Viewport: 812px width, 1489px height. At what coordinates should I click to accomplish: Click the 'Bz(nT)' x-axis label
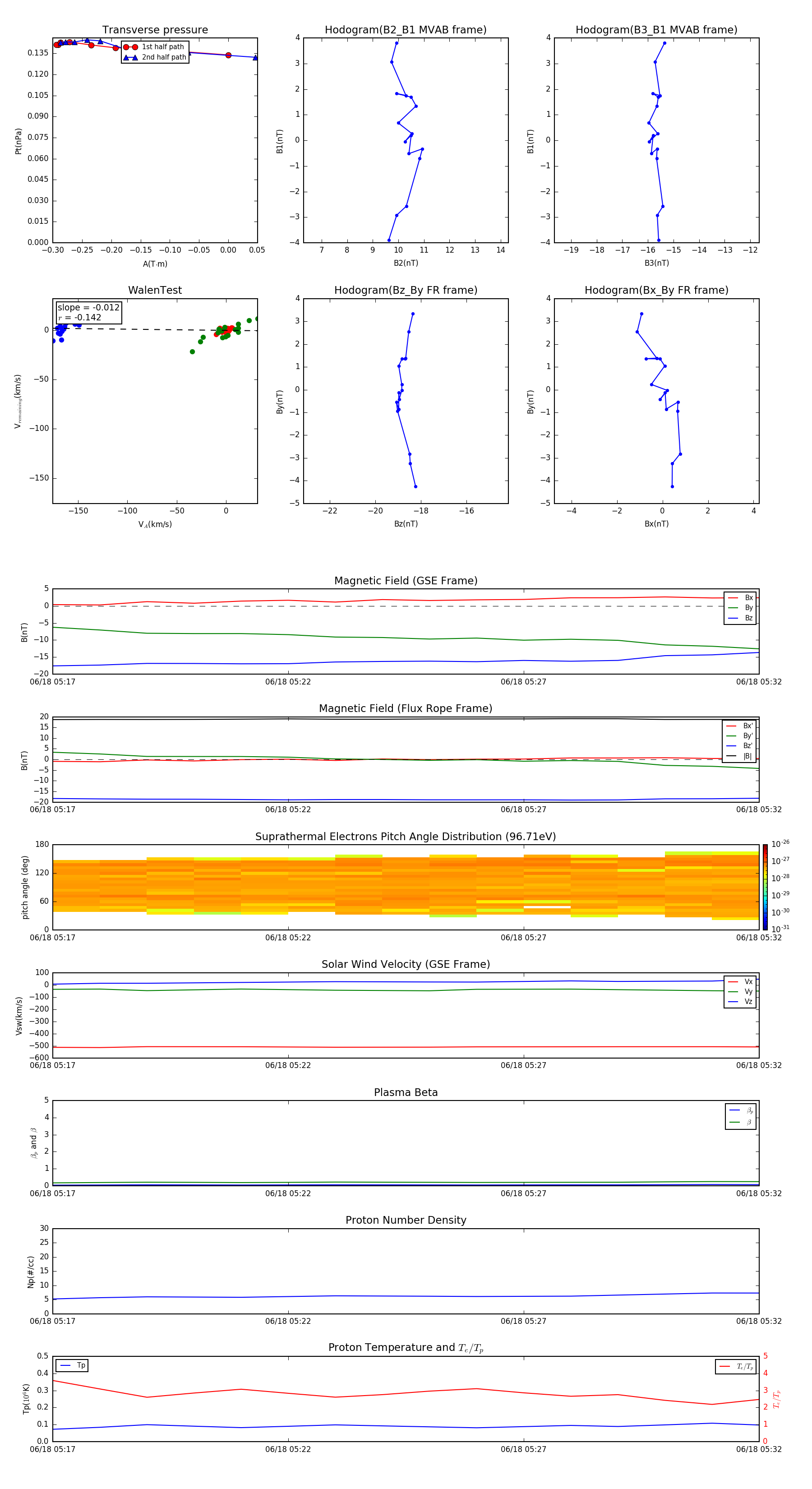[406, 524]
